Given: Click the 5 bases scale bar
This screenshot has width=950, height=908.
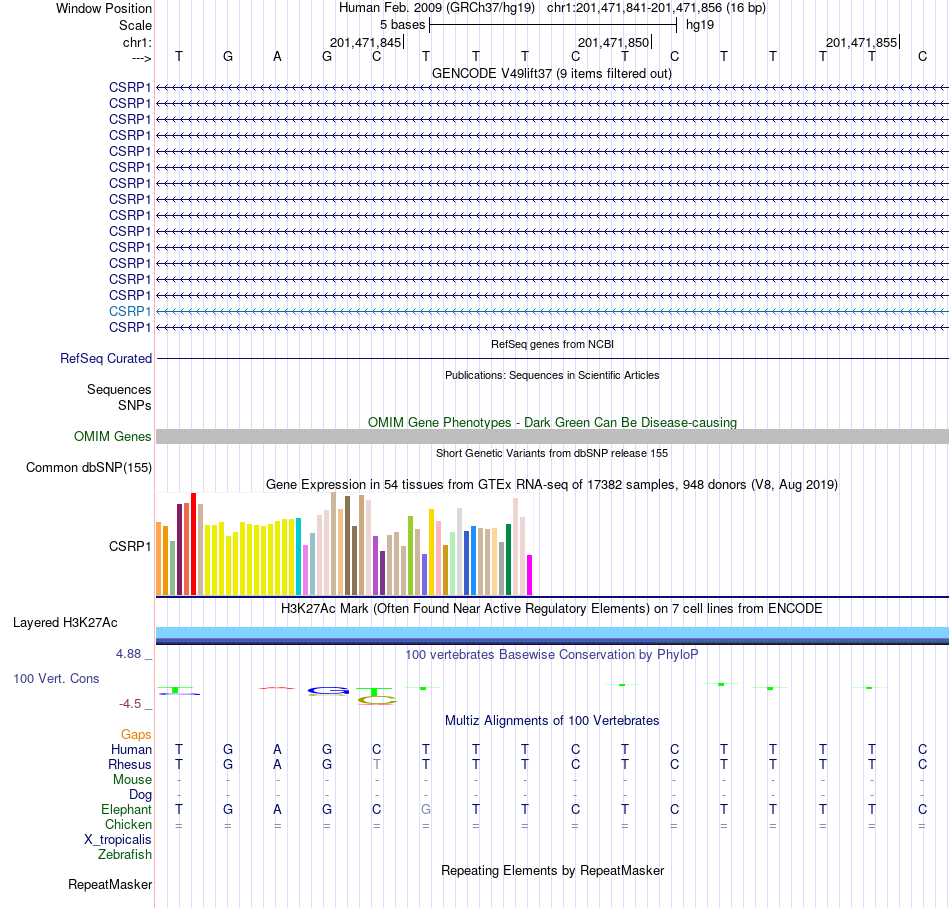Looking at the screenshot, I should click(553, 25).
